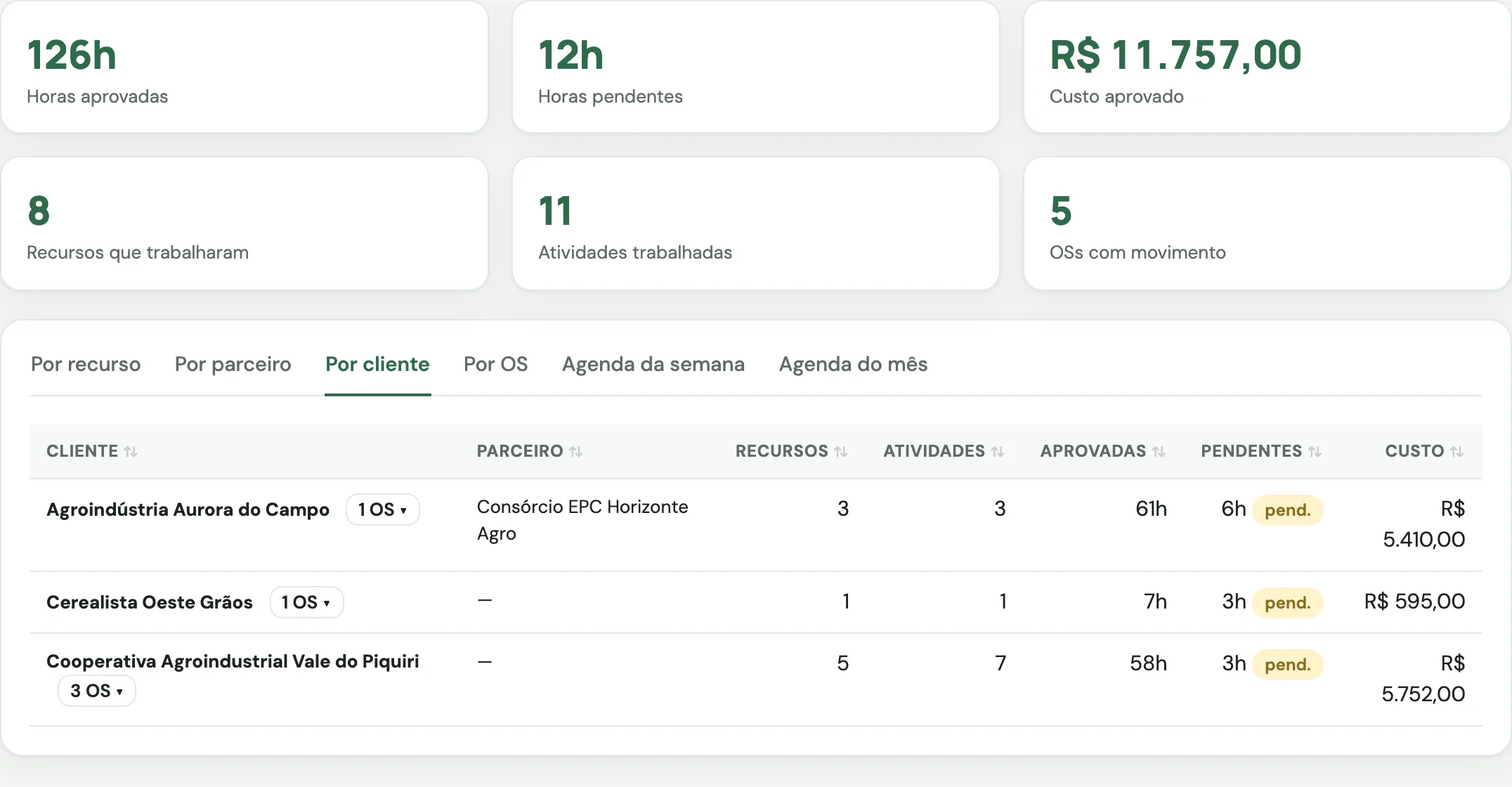Sort by the Aprovadas column arrows

1159,452
